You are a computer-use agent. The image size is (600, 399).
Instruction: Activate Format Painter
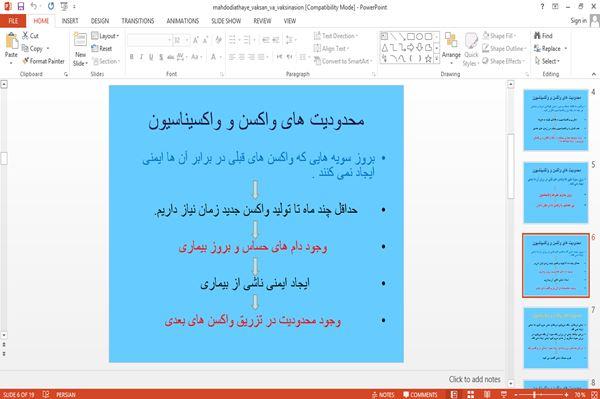pos(43,61)
